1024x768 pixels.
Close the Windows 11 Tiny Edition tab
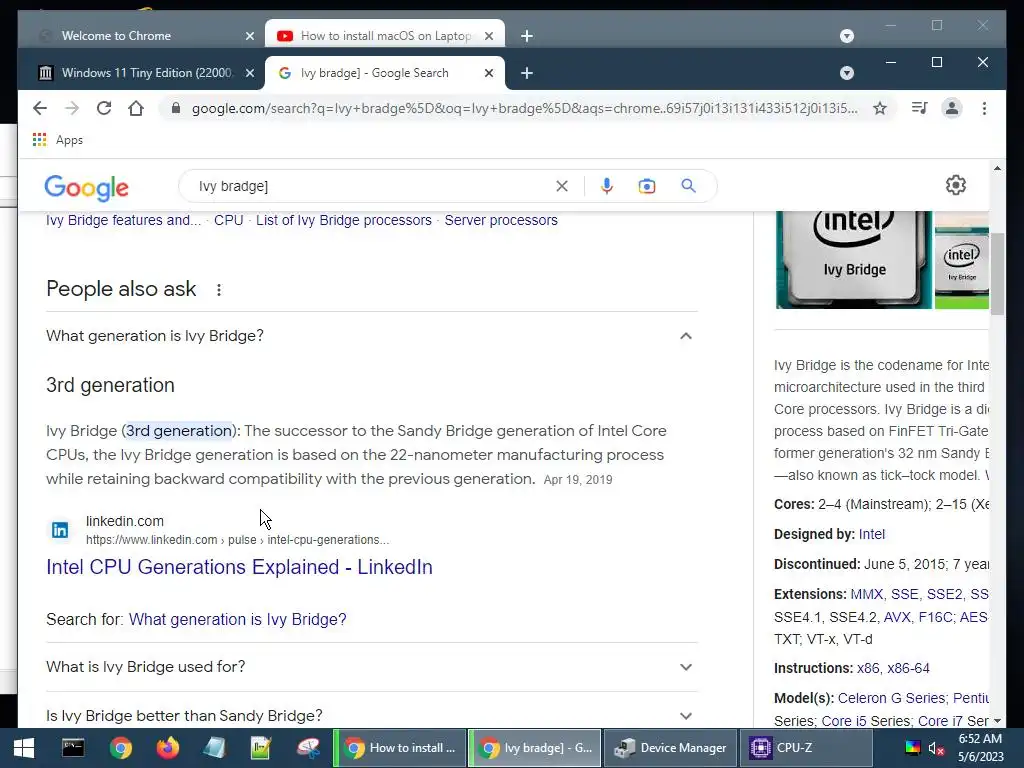pyautogui.click(x=249, y=73)
